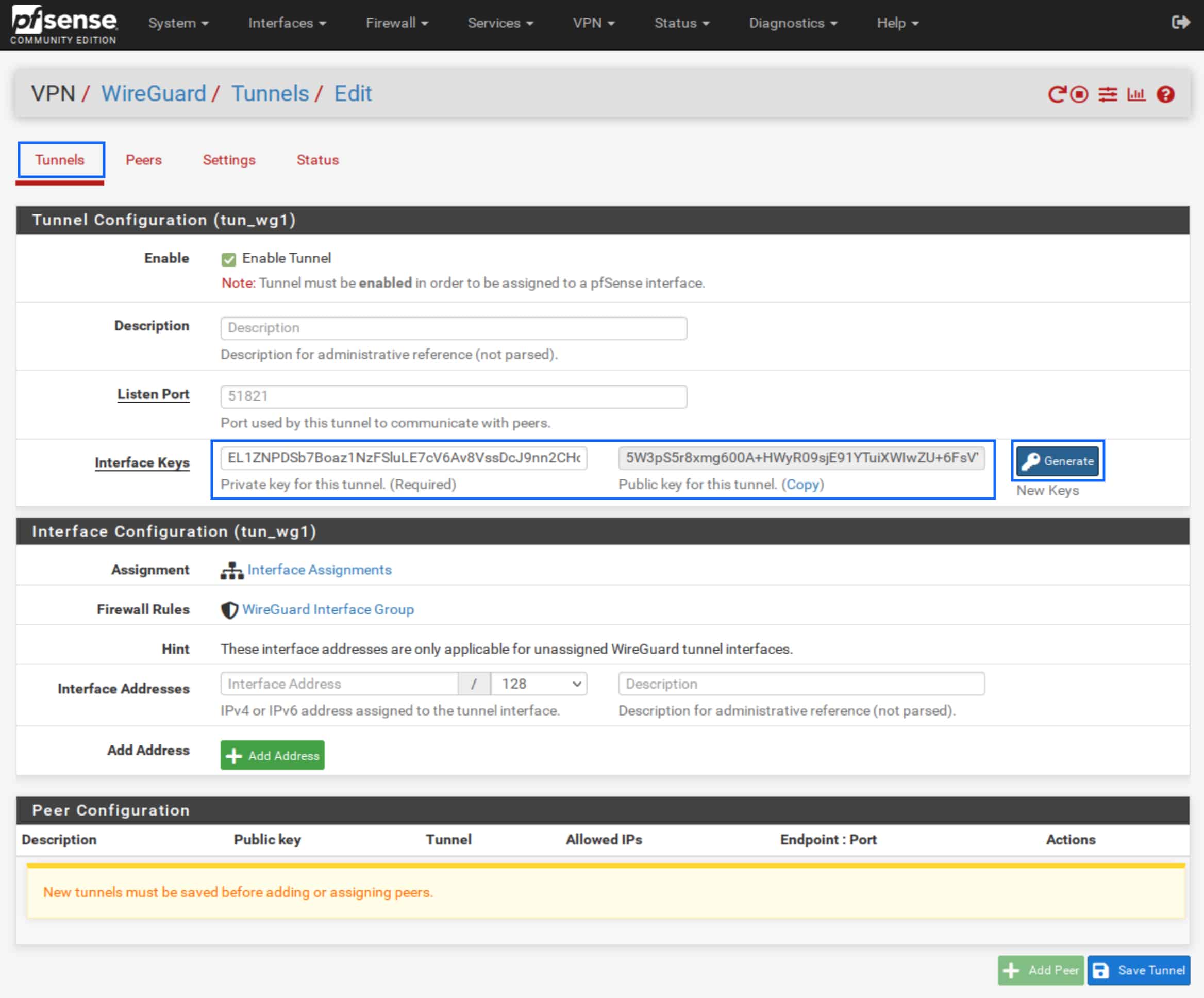Expand the subnet mask 128 dropdown
This screenshot has width=1204, height=998.
point(539,684)
